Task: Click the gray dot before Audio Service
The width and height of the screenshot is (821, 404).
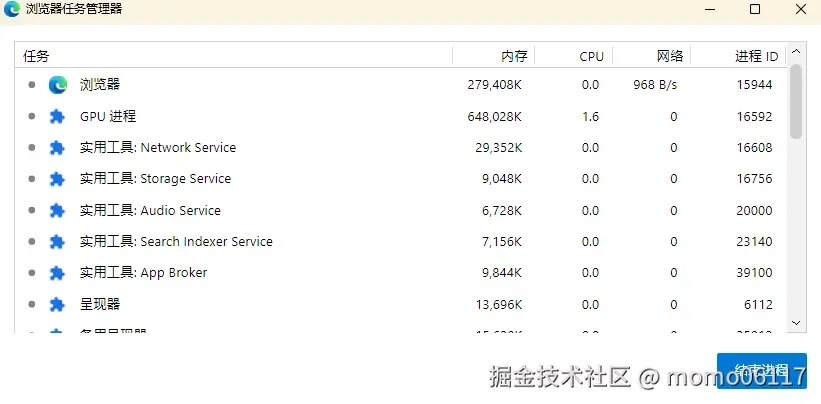Action: point(32,210)
